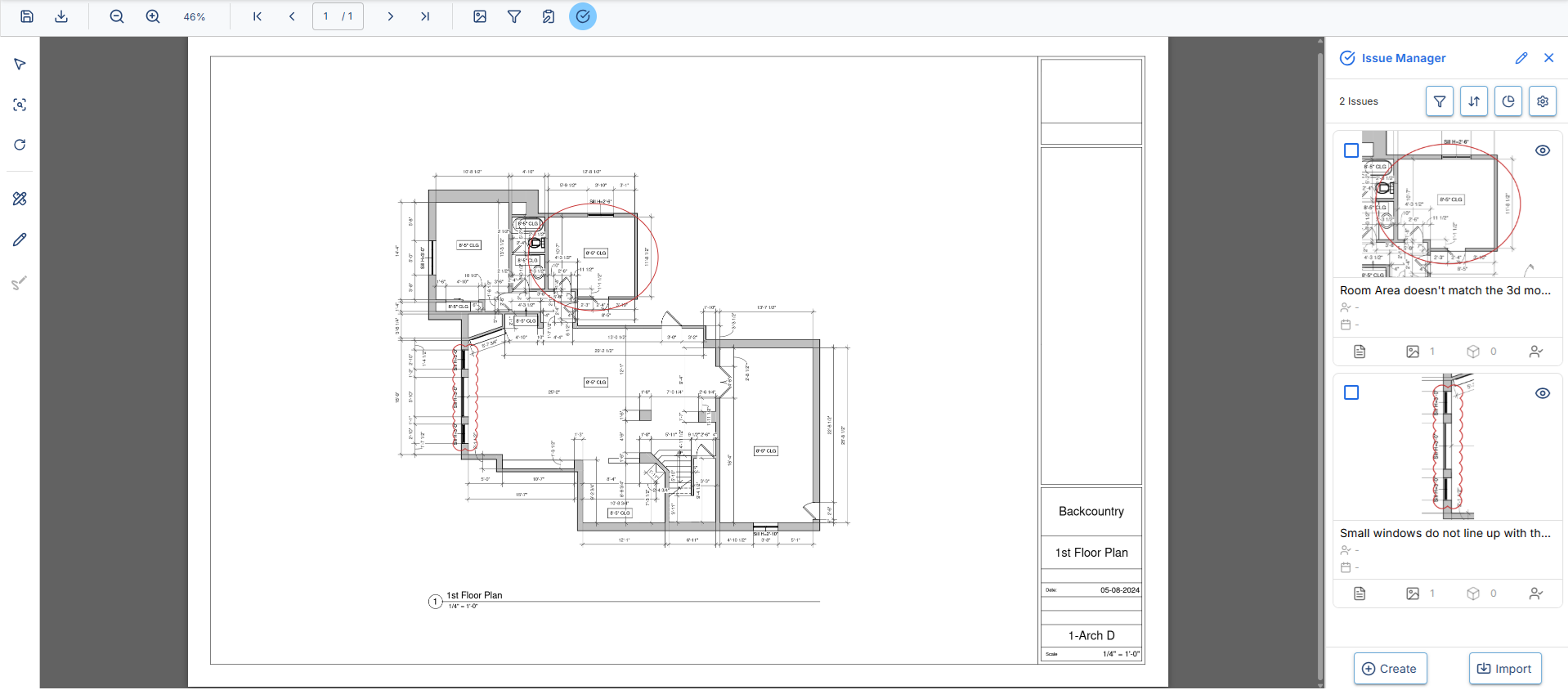View 3D objects of Small windows issue
Viewport: 1568px width, 690px height.
(1473, 594)
